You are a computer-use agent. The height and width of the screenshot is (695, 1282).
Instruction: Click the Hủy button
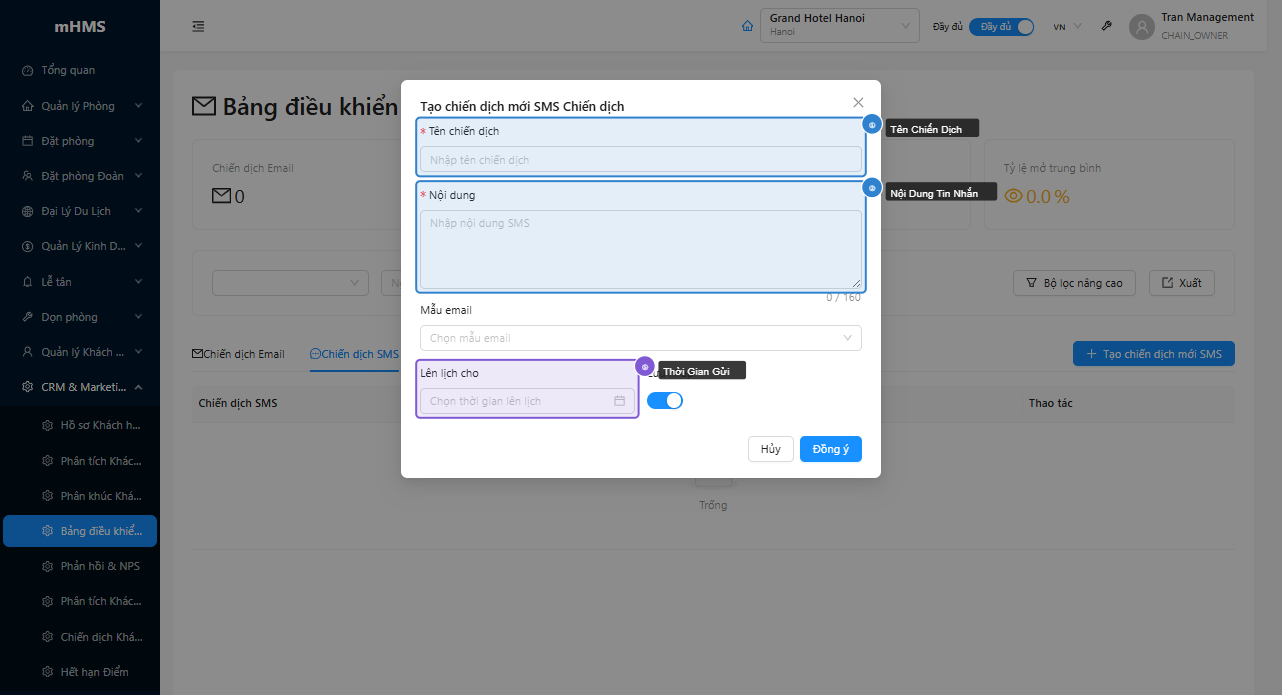point(770,449)
